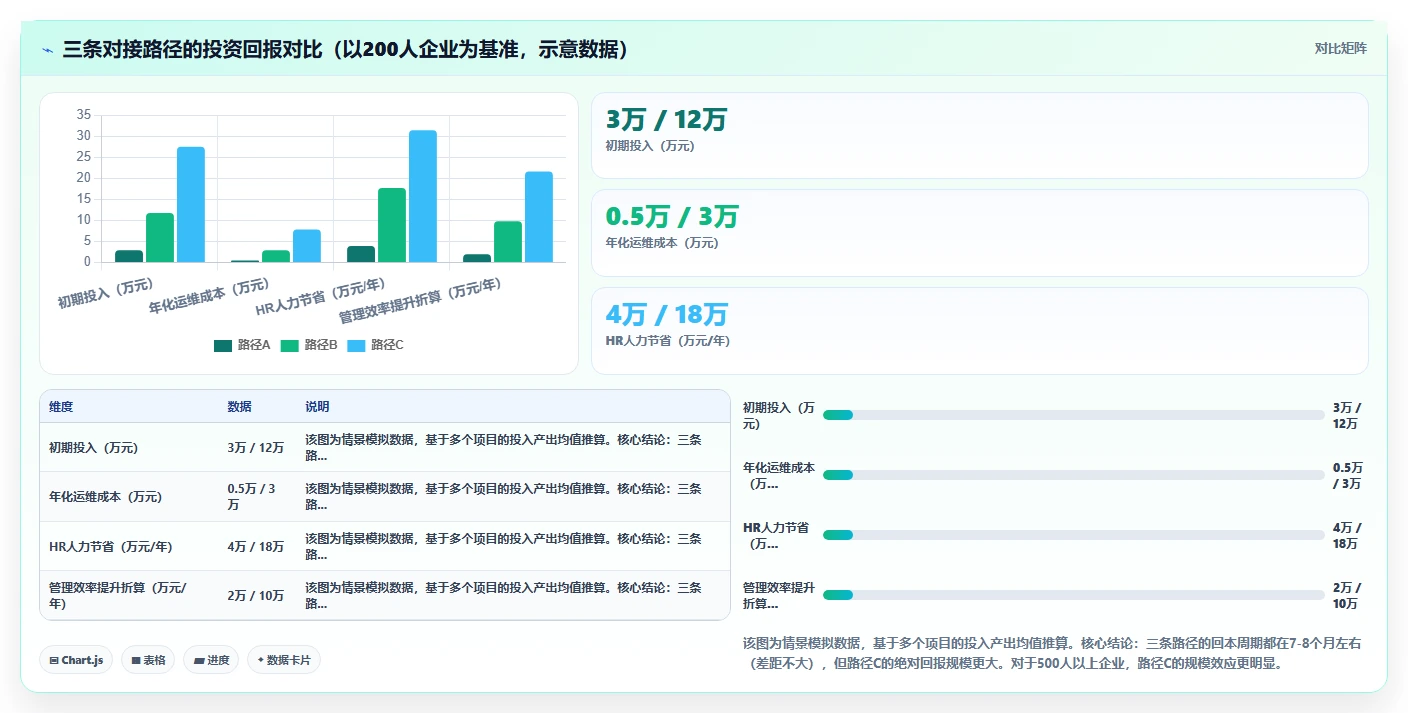Click the 初期投入（万元） table row cell
This screenshot has width=1408, height=713.
click(129, 447)
